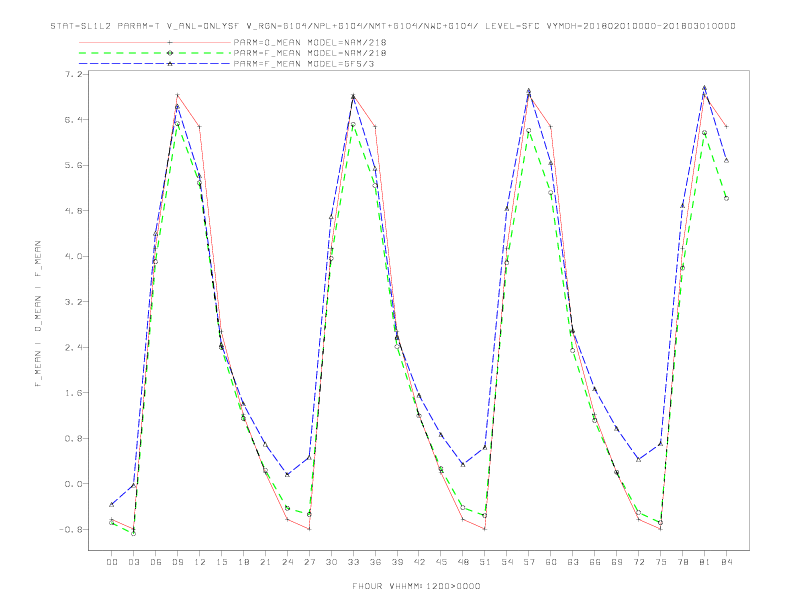Screen dimensions: 792x612
Task: Click x-axis tick label 30
Action: (x=331, y=562)
